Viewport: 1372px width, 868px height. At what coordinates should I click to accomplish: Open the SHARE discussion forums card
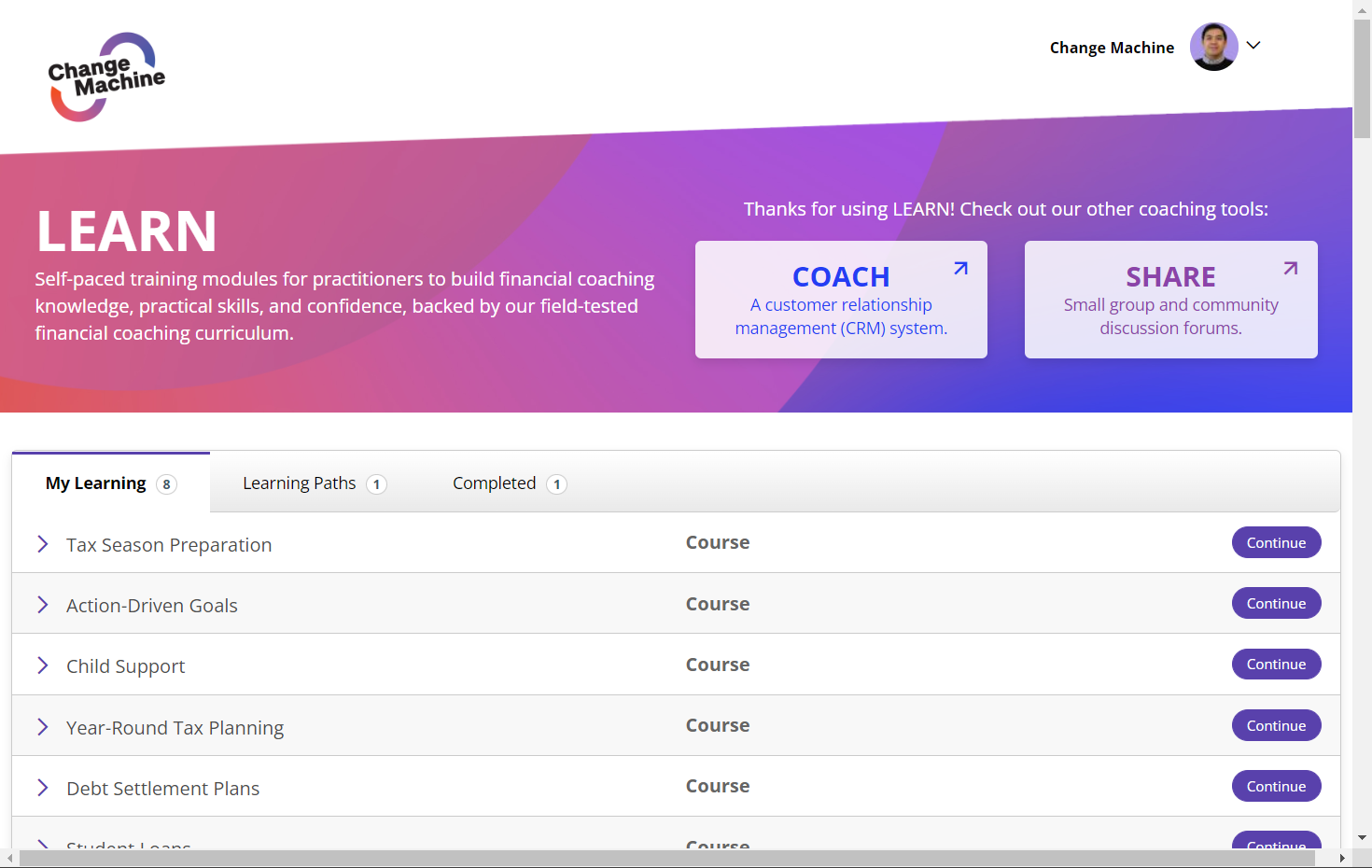1171,300
